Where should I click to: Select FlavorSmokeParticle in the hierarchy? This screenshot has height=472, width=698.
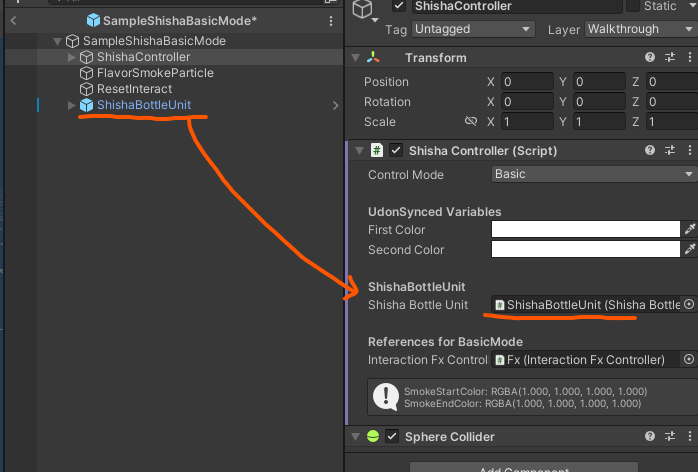[x=155, y=73]
